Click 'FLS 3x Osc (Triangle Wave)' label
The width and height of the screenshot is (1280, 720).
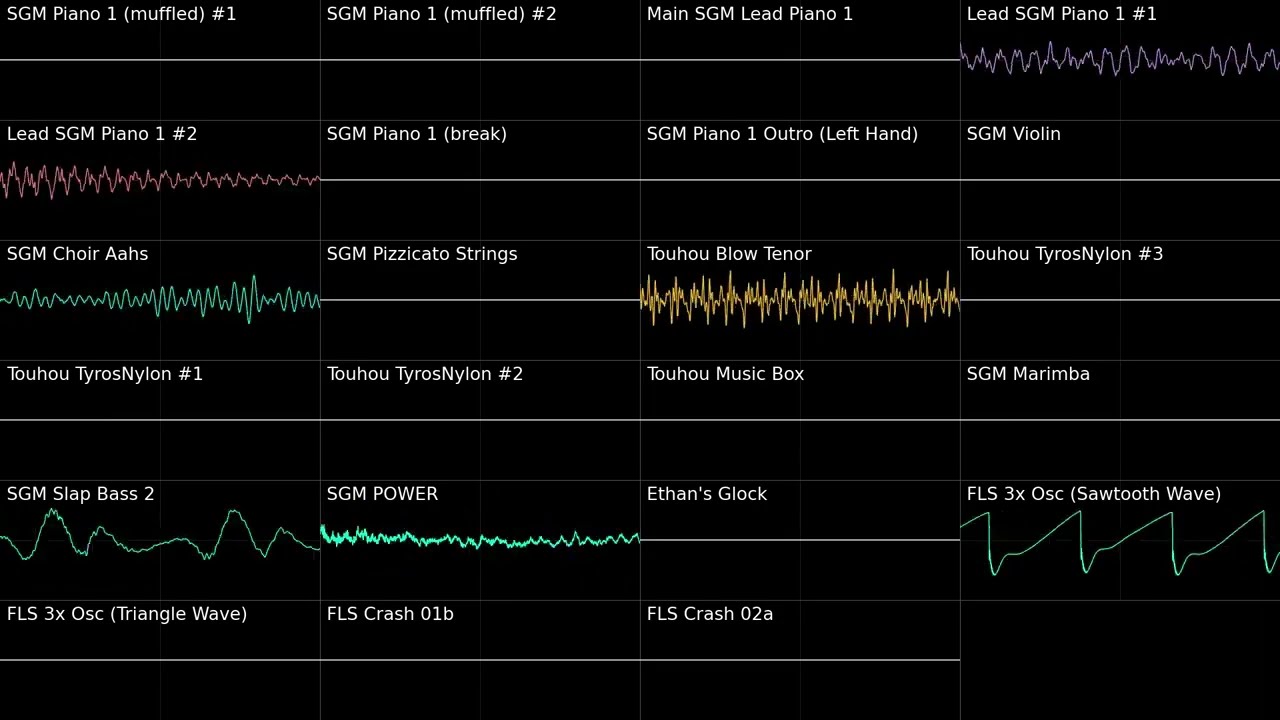tap(126, 614)
